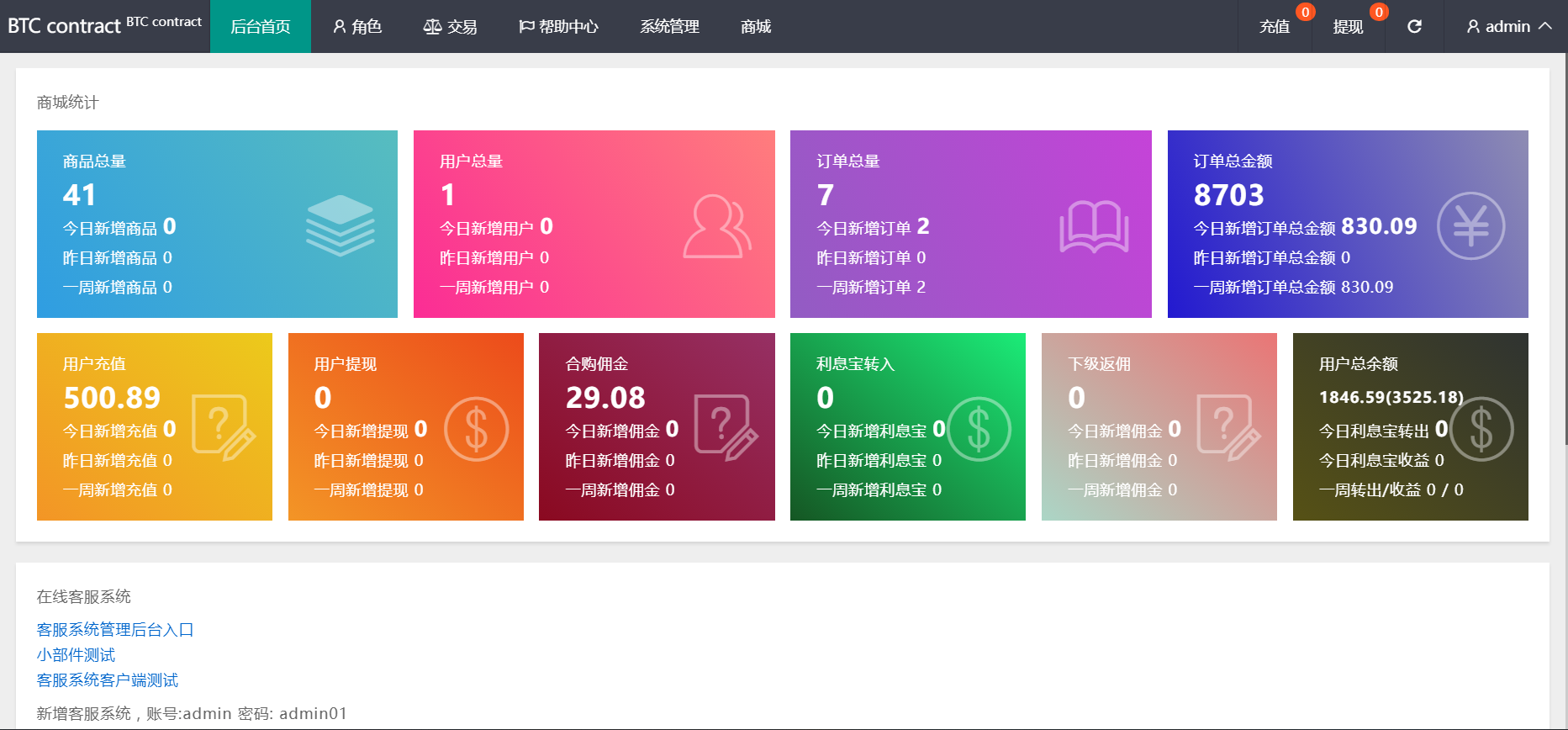The image size is (1568, 730).
Task: Click the 充值 notification badge
Action: (x=1305, y=12)
